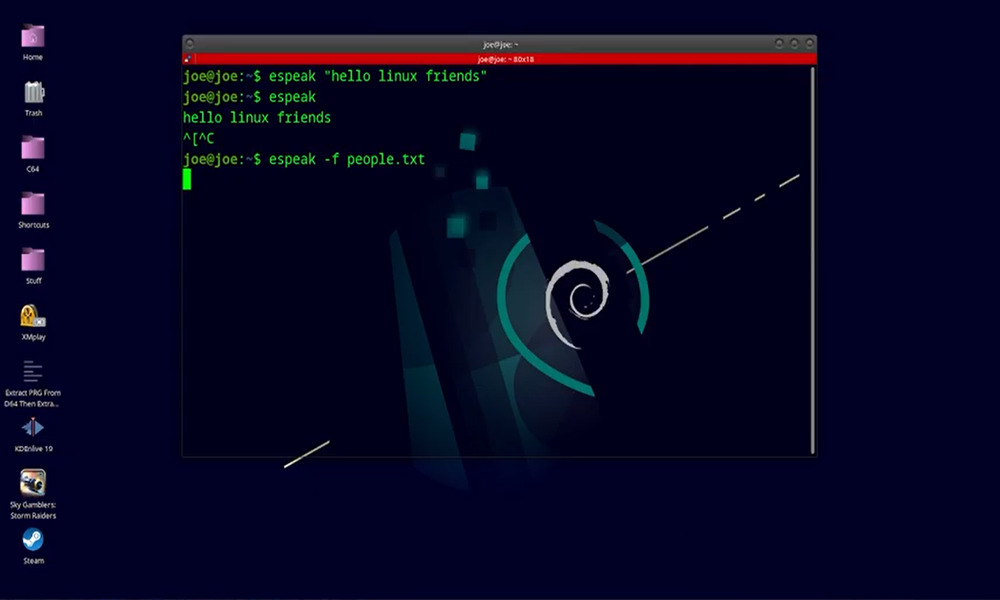Select the Extract PRG From D64 file
Image resolution: width=1000 pixels, height=600 pixels.
pyautogui.click(x=33, y=373)
